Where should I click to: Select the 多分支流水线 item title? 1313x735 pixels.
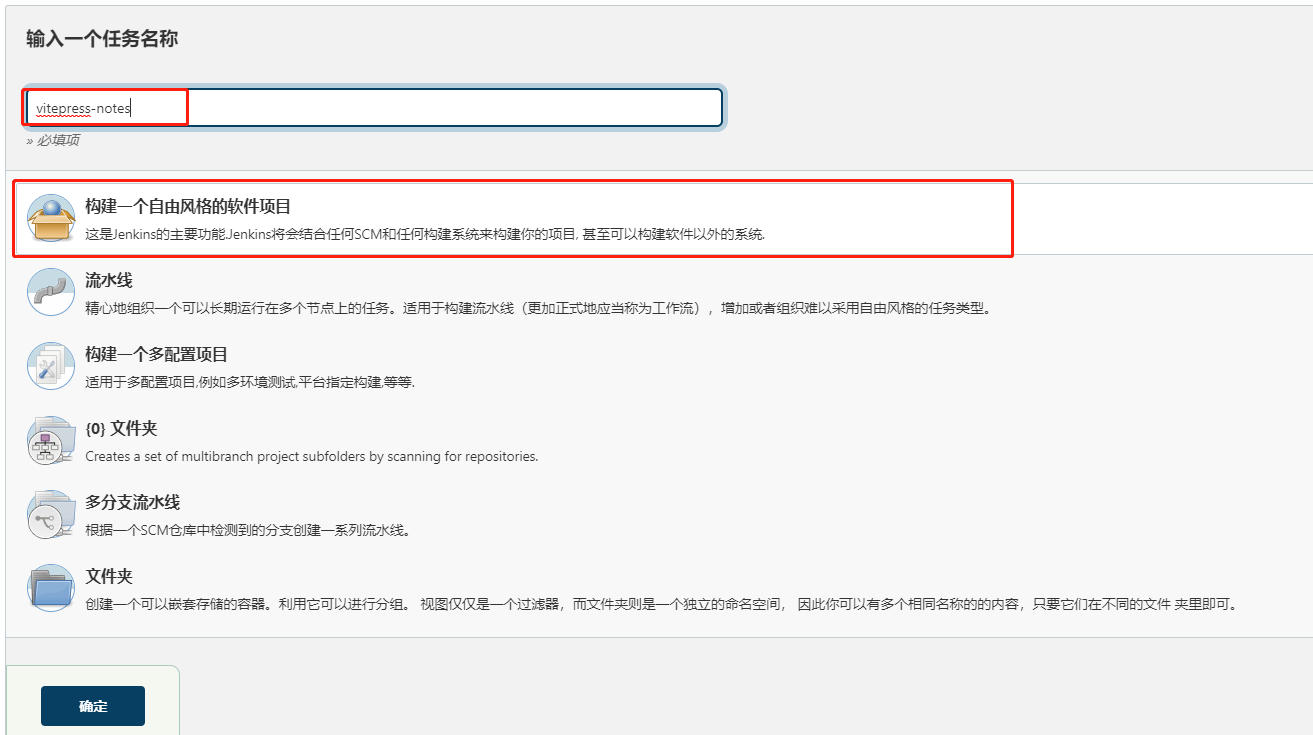click(133, 503)
